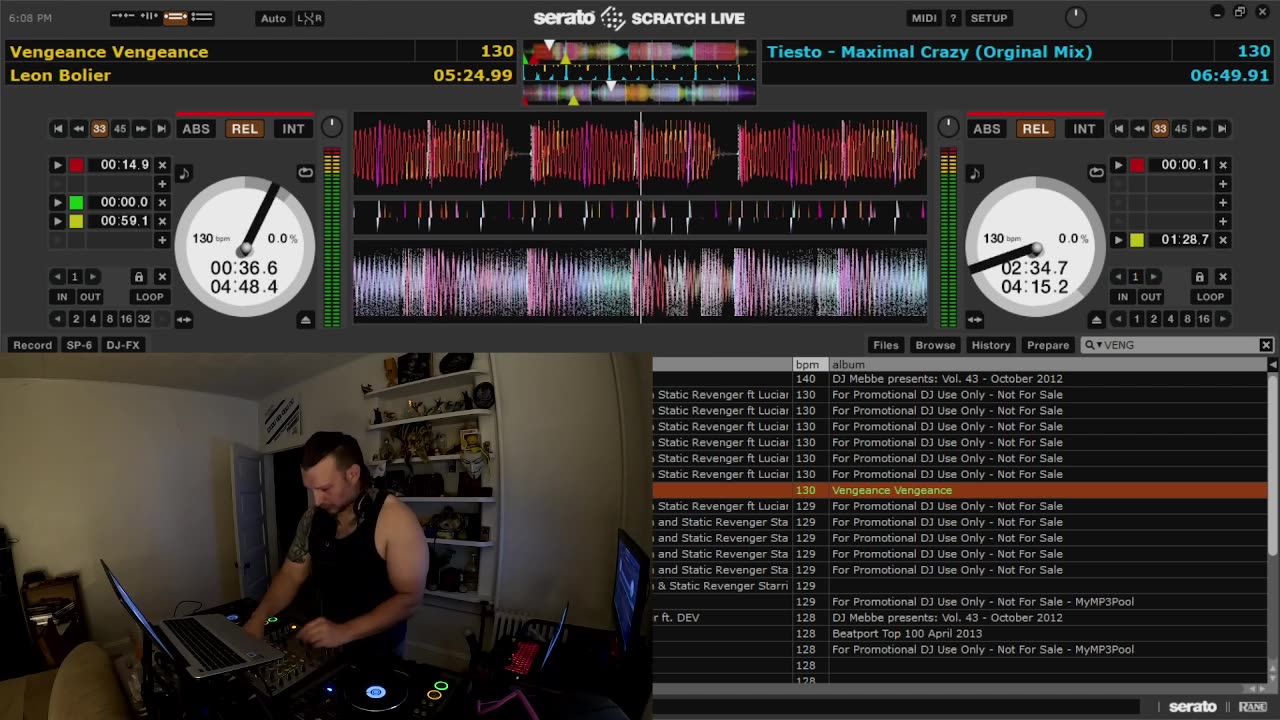
Task: Open help with the question mark button
Action: pos(953,18)
